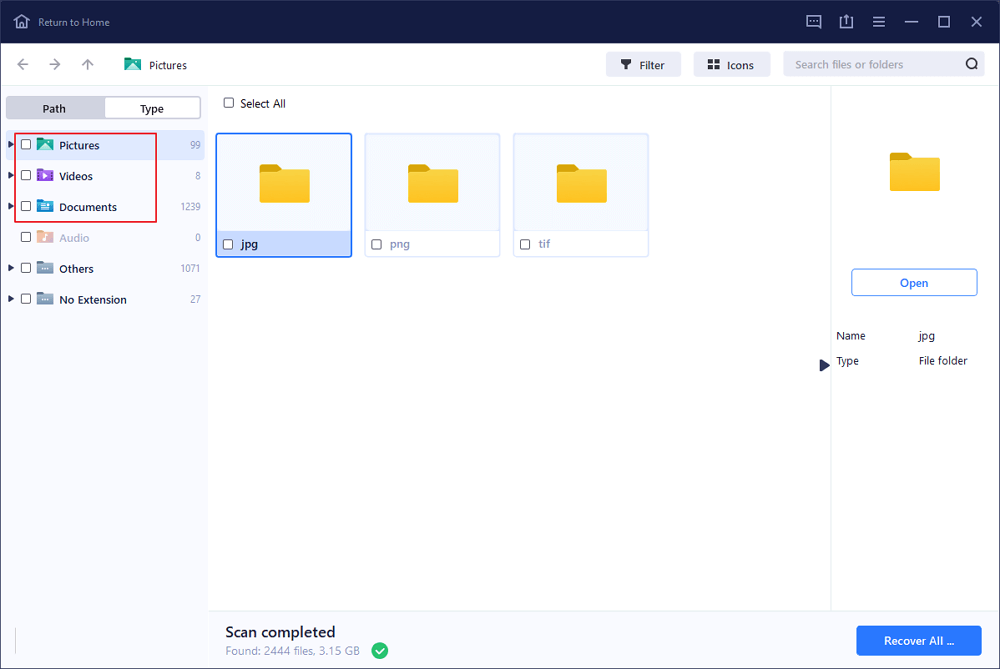1000x669 pixels.
Task: Select the Videos category icon in sidebar
Action: click(x=45, y=176)
